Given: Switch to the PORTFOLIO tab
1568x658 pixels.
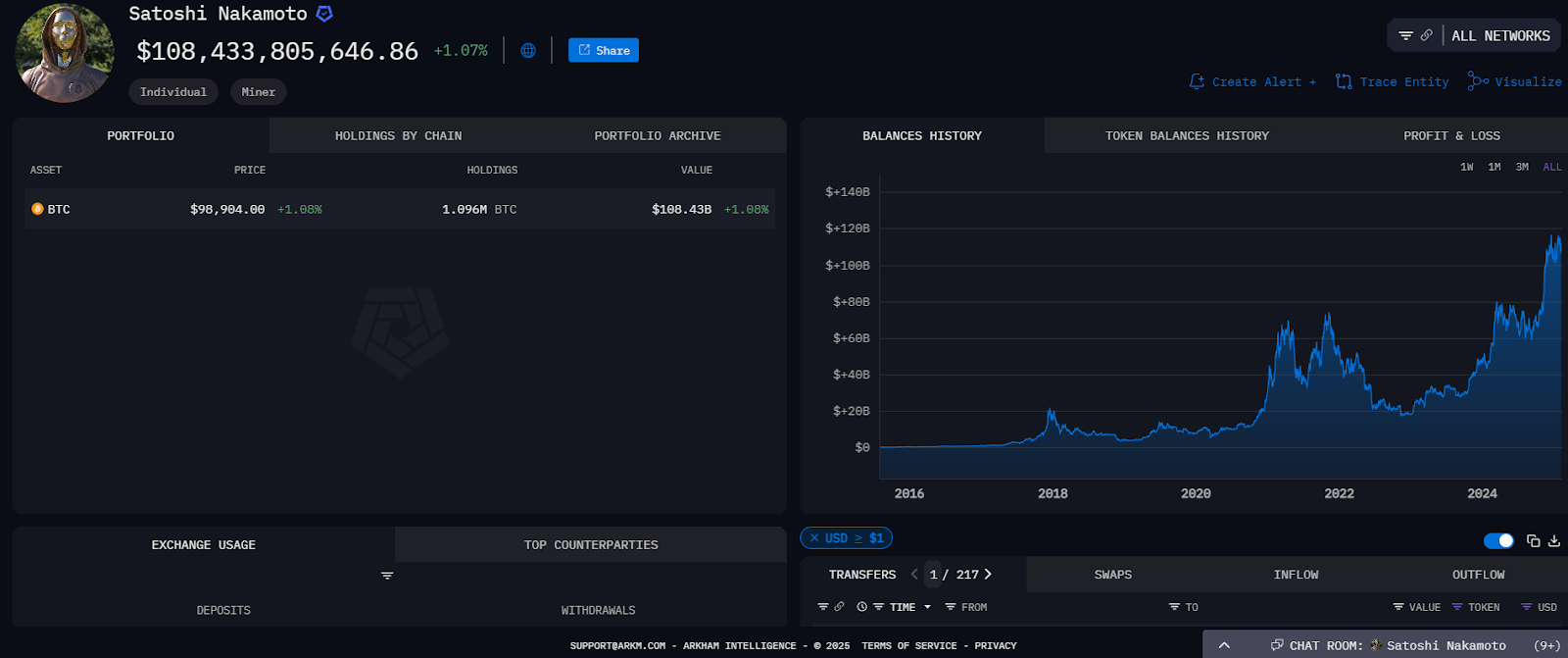Looking at the screenshot, I should pos(141,135).
